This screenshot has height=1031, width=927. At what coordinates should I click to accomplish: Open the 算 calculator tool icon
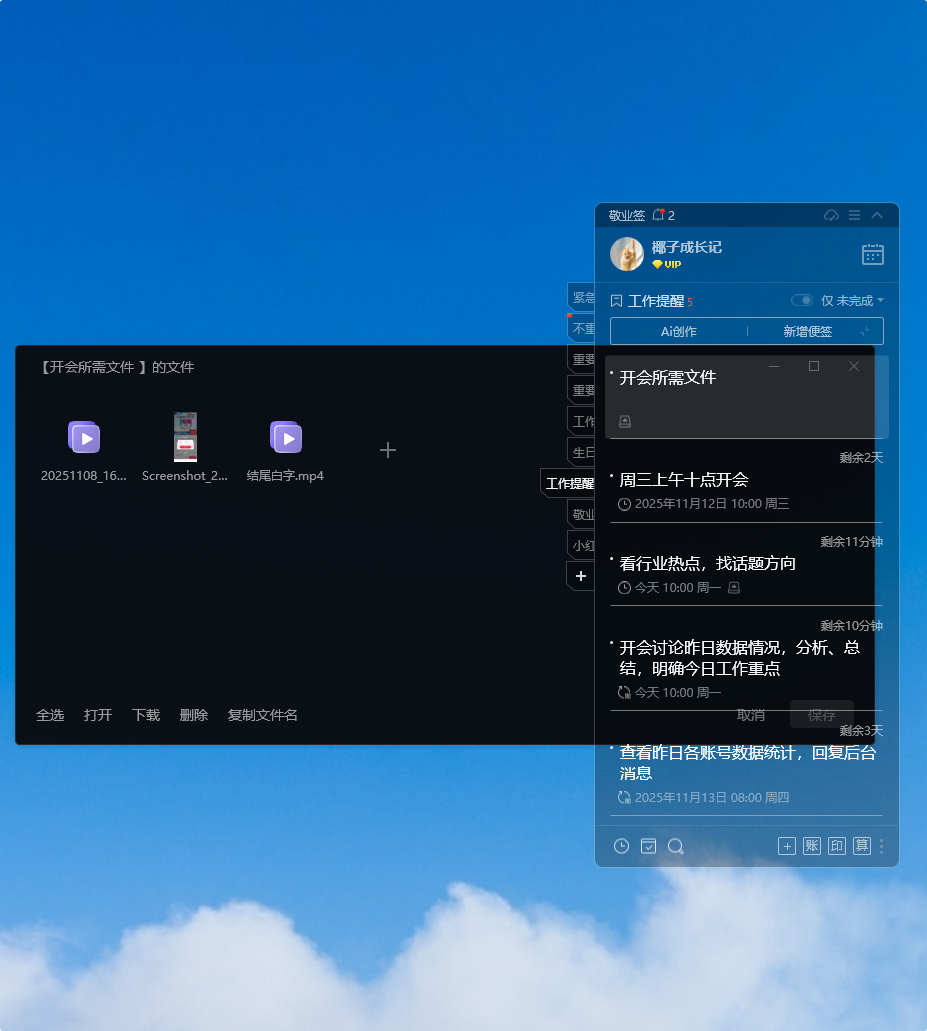pyautogui.click(x=862, y=846)
